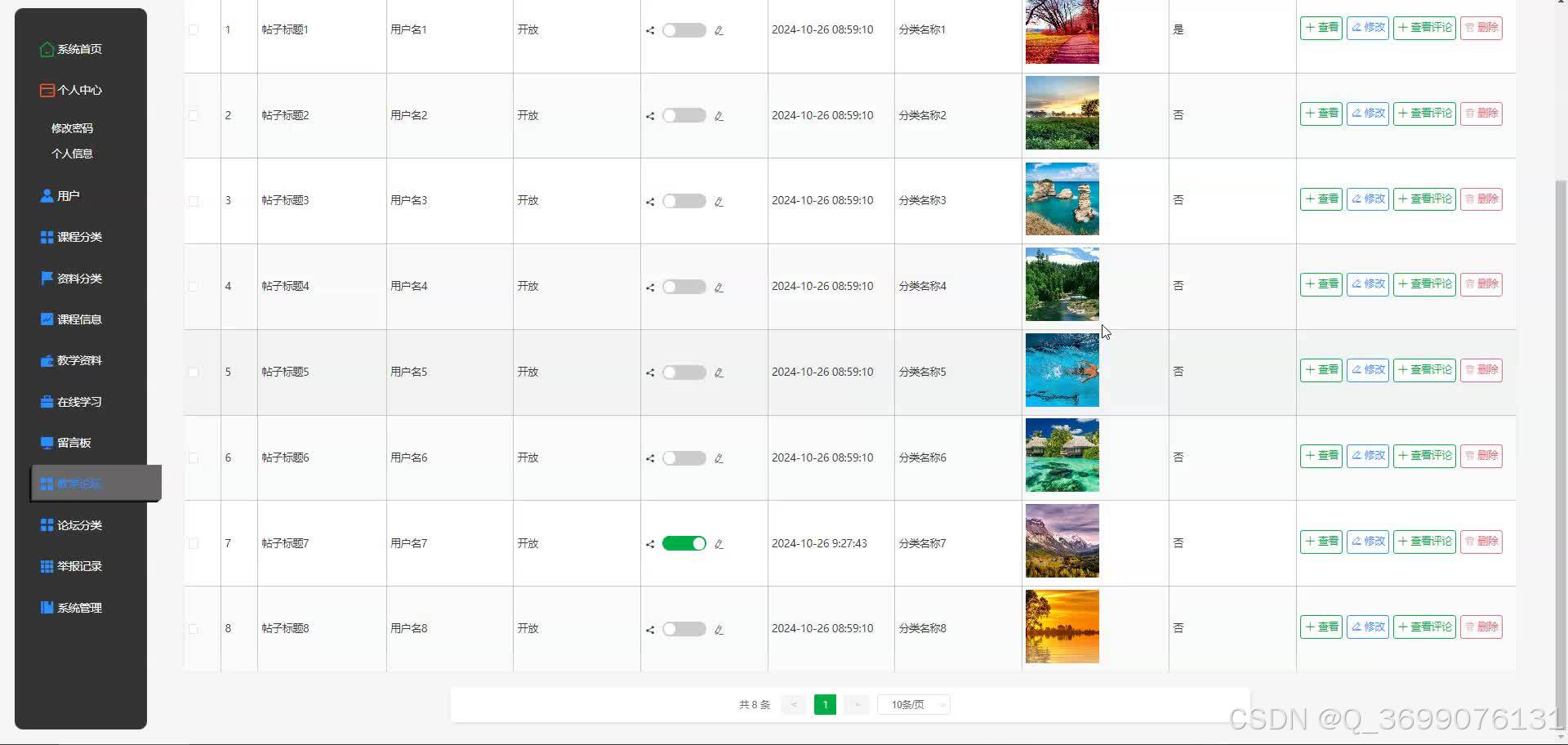Tick the checkbox for row 6
Image resolution: width=1568 pixels, height=745 pixels.
coord(194,458)
